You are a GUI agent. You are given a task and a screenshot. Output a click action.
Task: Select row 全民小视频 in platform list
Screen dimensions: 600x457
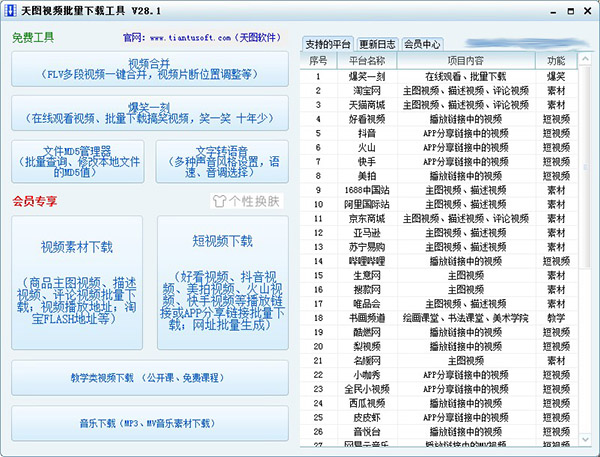(439, 389)
